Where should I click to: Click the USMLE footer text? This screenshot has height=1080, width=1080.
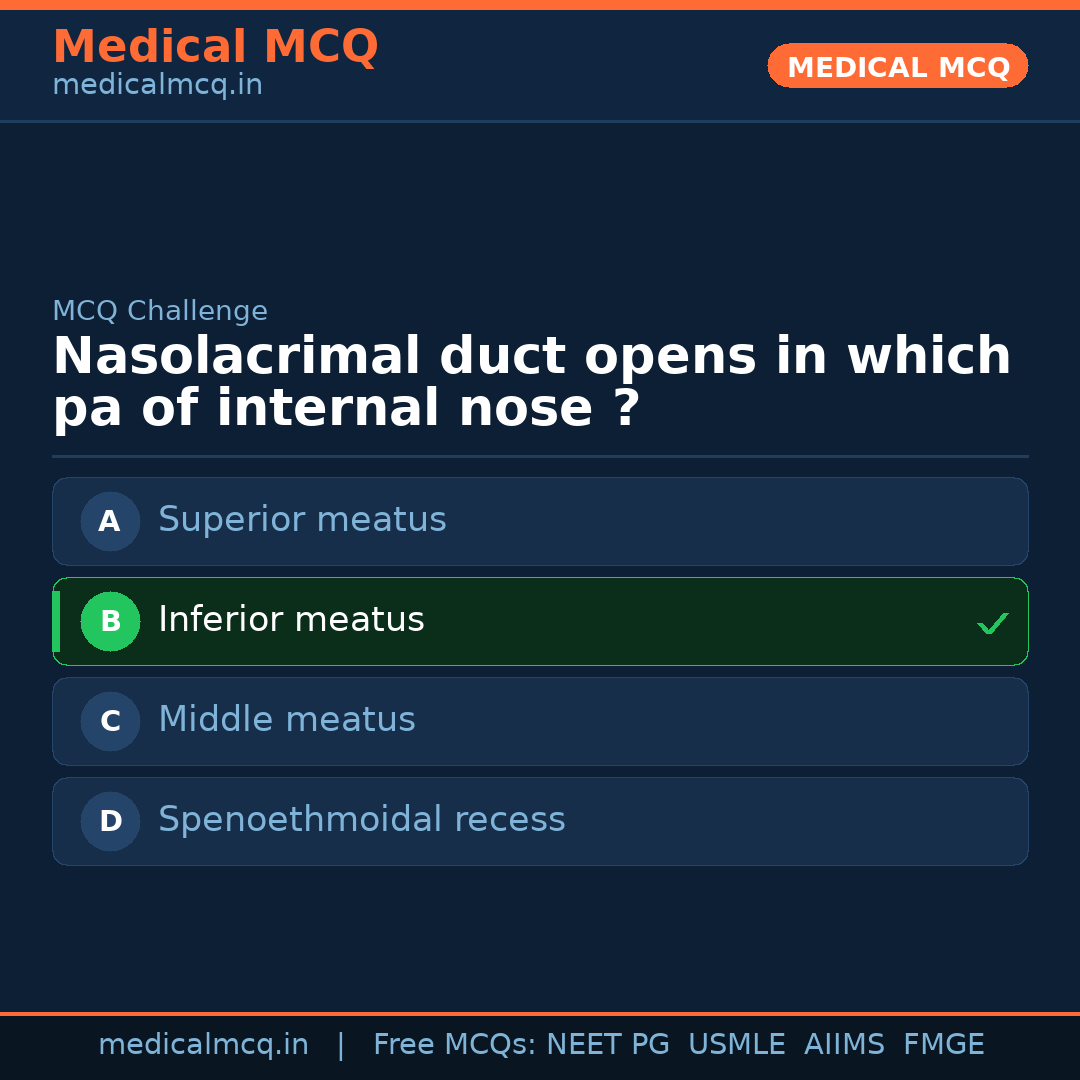click(x=736, y=1045)
